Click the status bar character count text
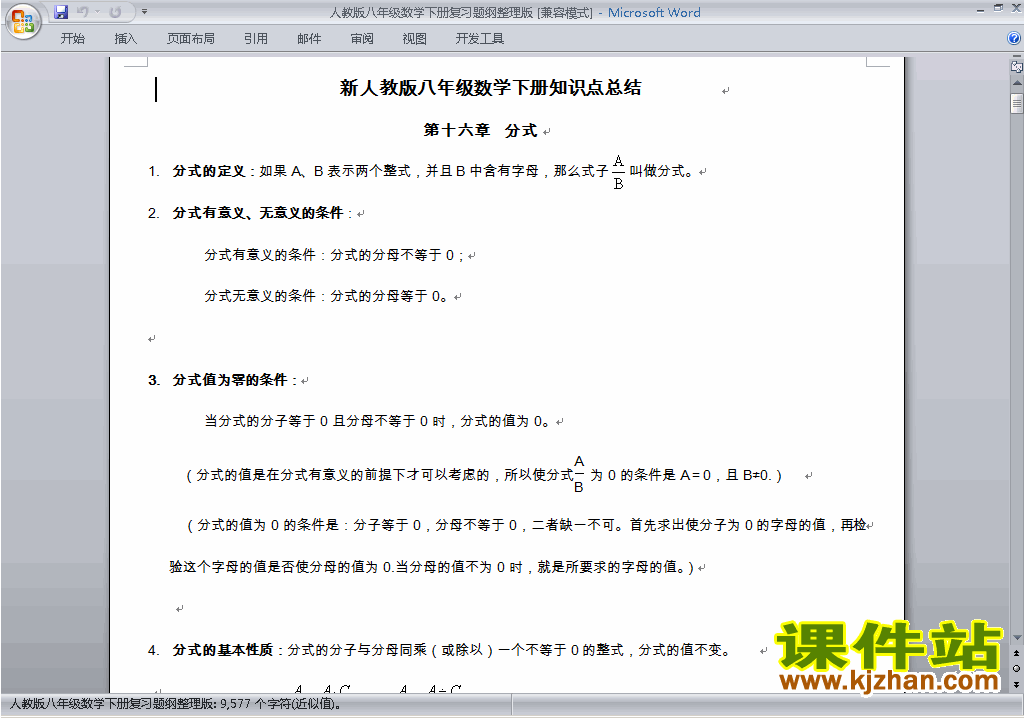Image resolution: width=1024 pixels, height=718 pixels. (176, 704)
